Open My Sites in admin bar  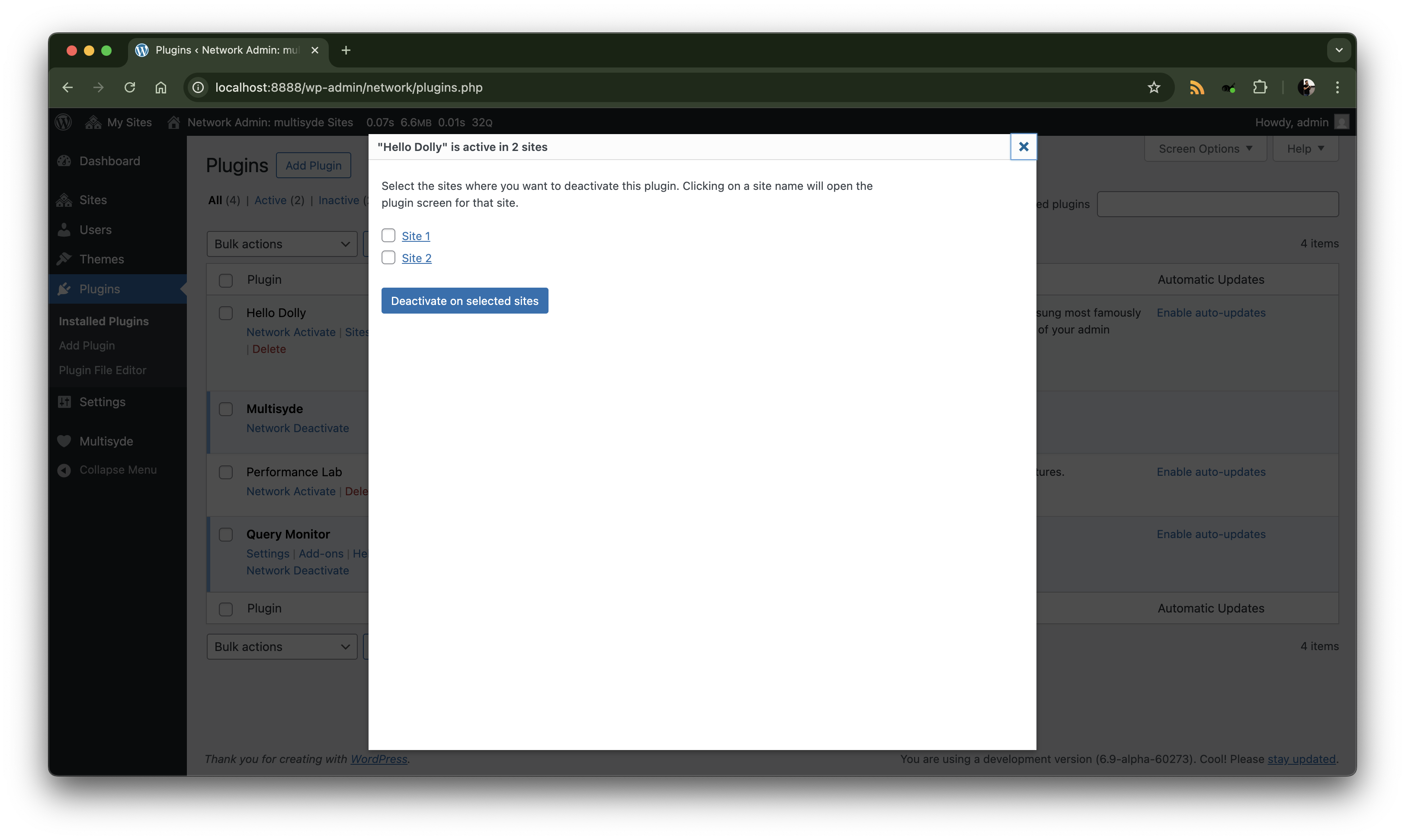click(x=119, y=122)
